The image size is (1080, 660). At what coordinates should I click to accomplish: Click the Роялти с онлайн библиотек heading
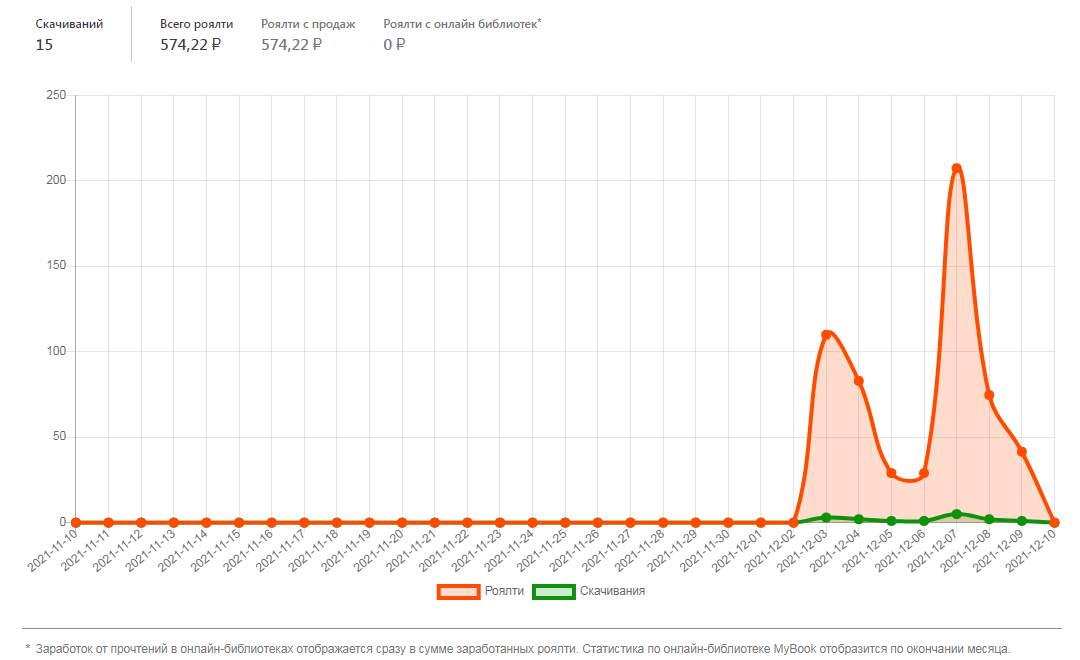461,23
